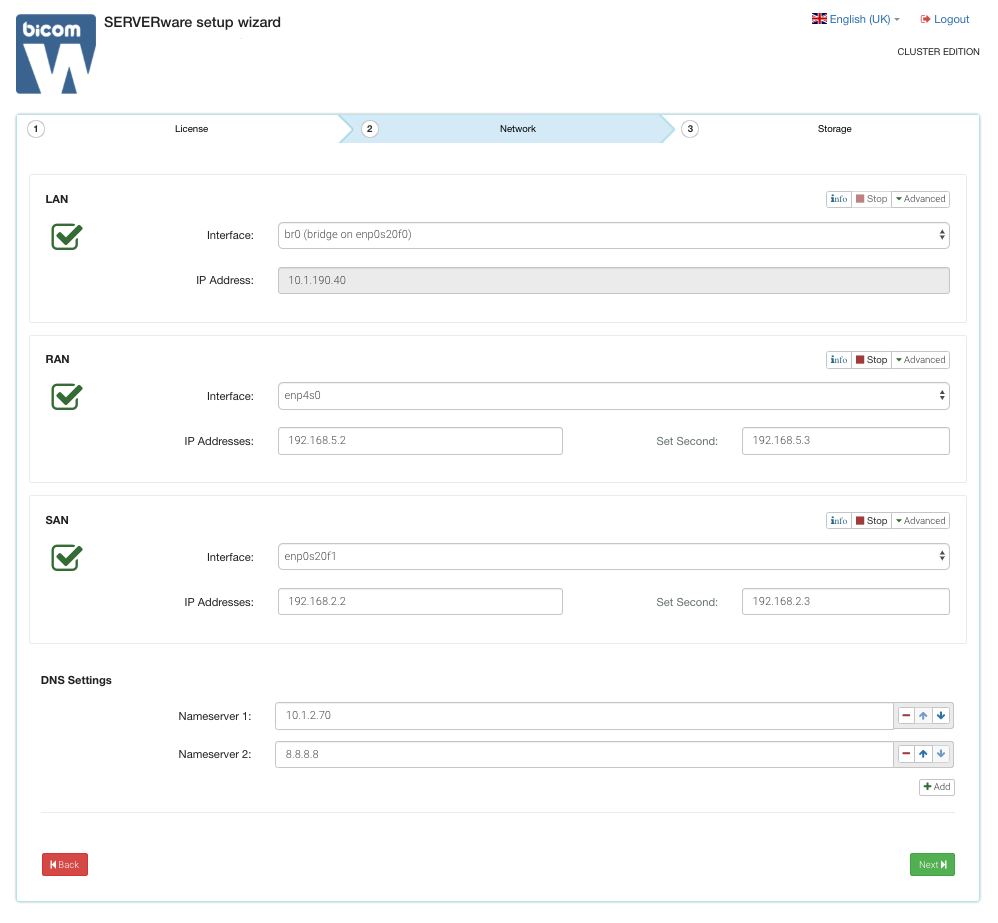Click the LAN IP Address field
Screen dimensions: 998x923
point(614,281)
